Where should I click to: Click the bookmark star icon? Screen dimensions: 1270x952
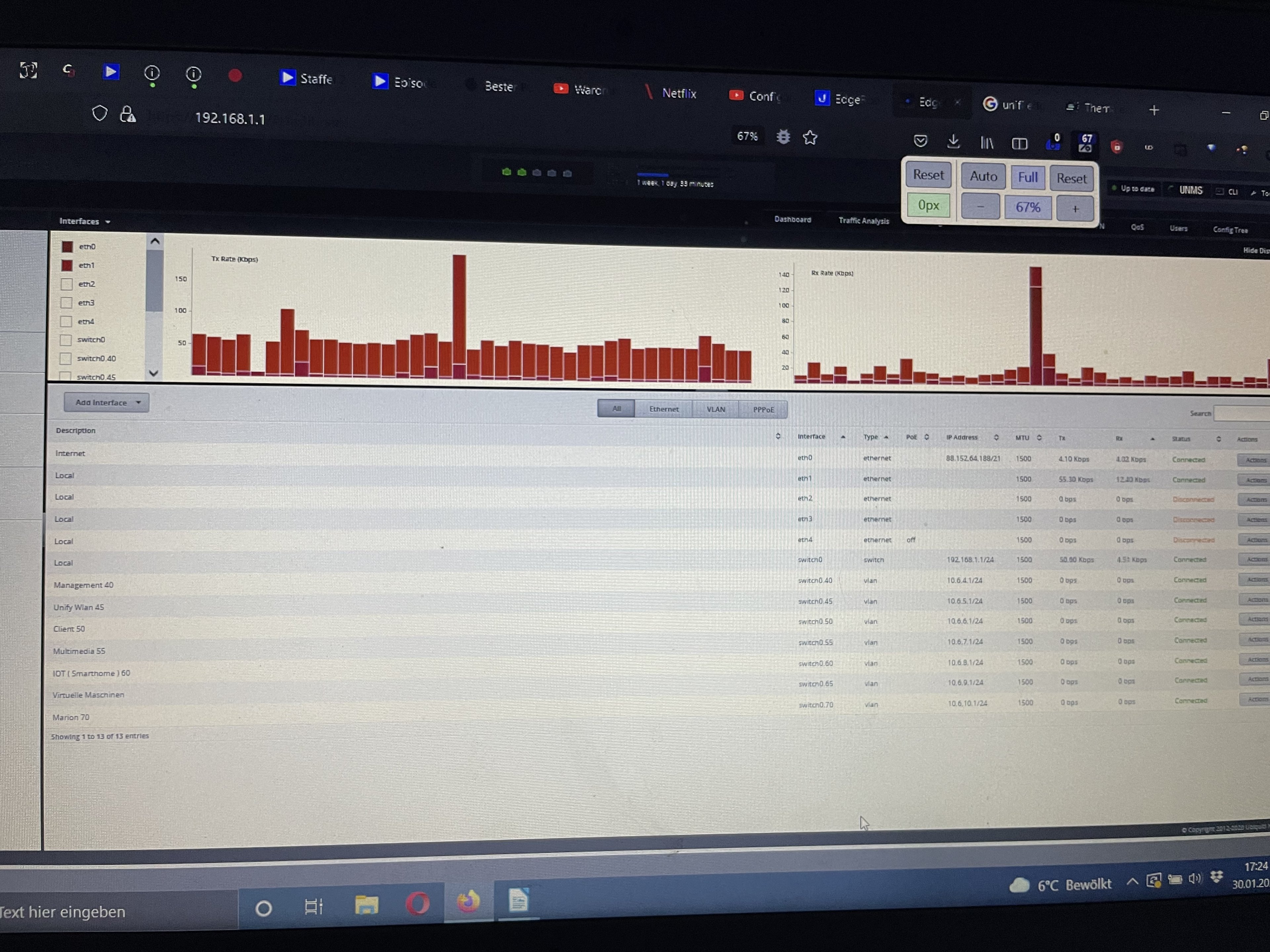[810, 138]
